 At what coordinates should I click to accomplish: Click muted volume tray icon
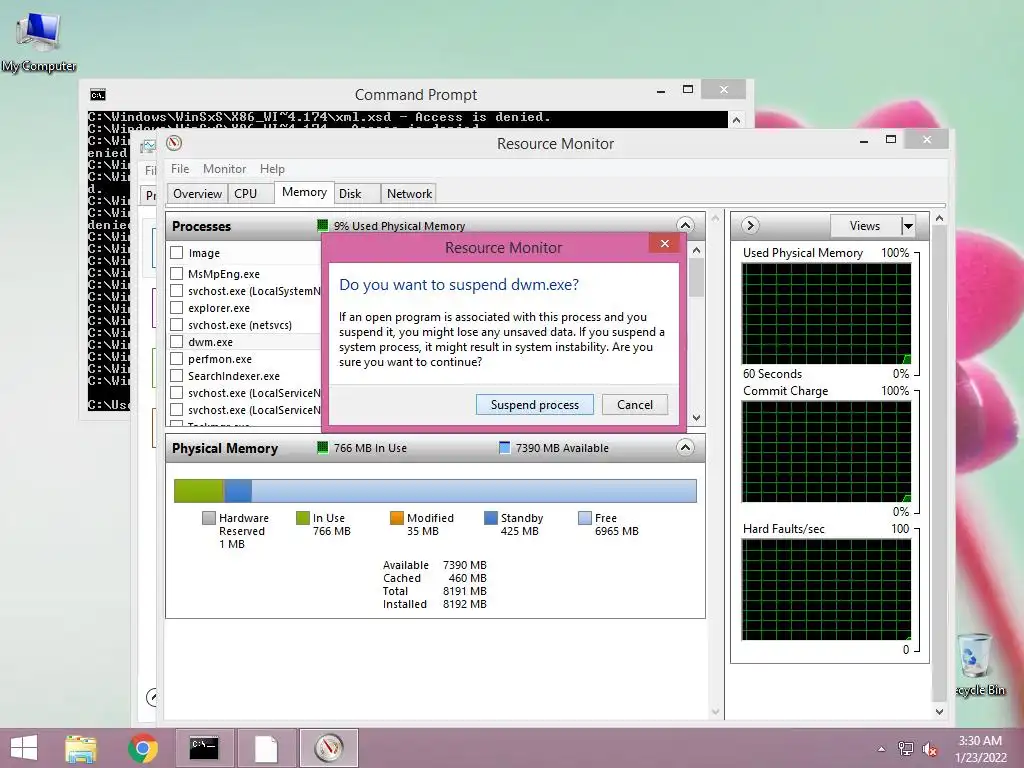[930, 748]
